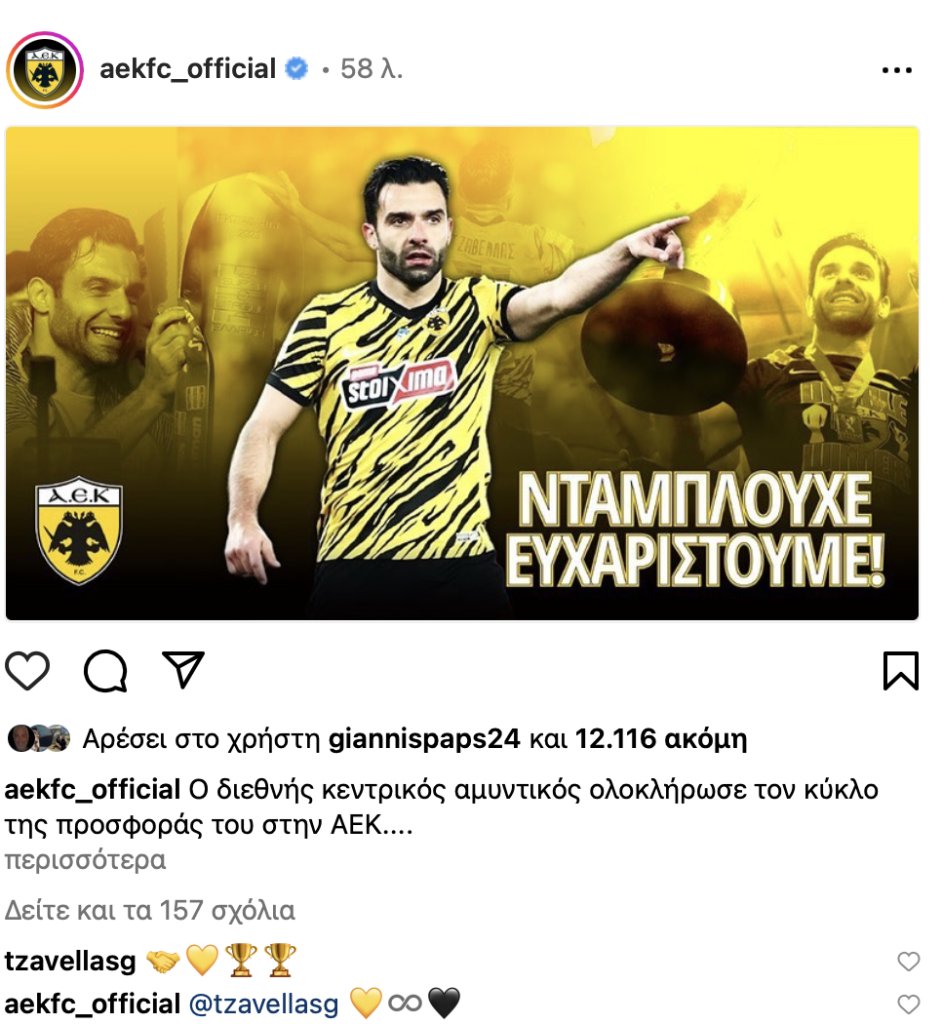Open giannispaps24 profile from likes
This screenshot has width=942, height=1024.
424,739
